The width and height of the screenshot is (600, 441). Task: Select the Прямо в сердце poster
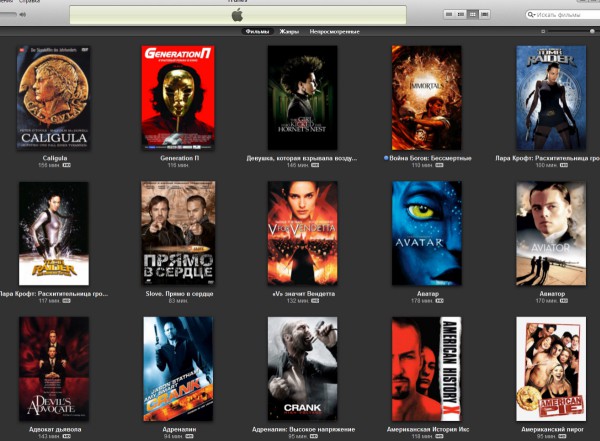pyautogui.click(x=178, y=234)
